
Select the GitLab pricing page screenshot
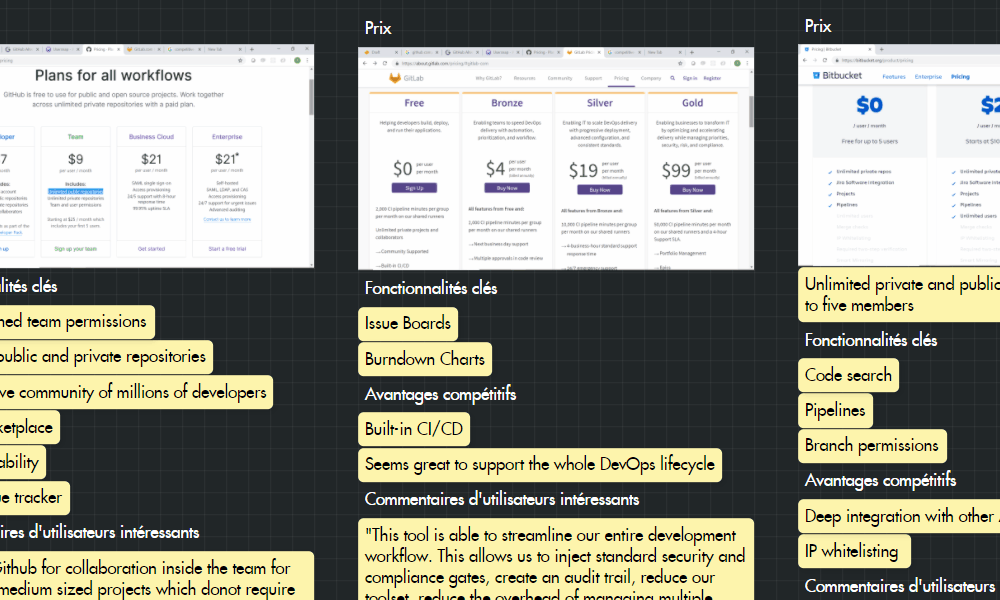pyautogui.click(x=555, y=158)
